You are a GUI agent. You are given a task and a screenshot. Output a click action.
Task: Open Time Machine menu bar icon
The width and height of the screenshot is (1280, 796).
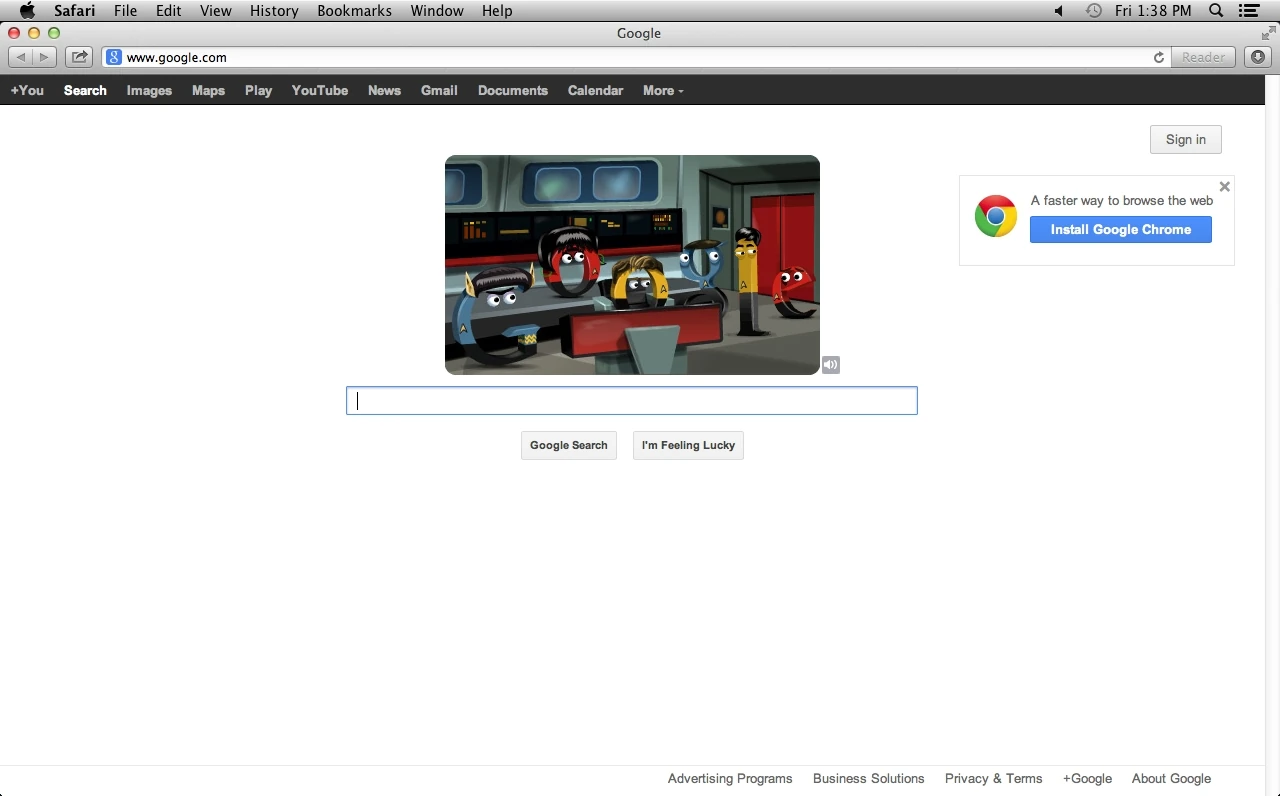pyautogui.click(x=1094, y=11)
